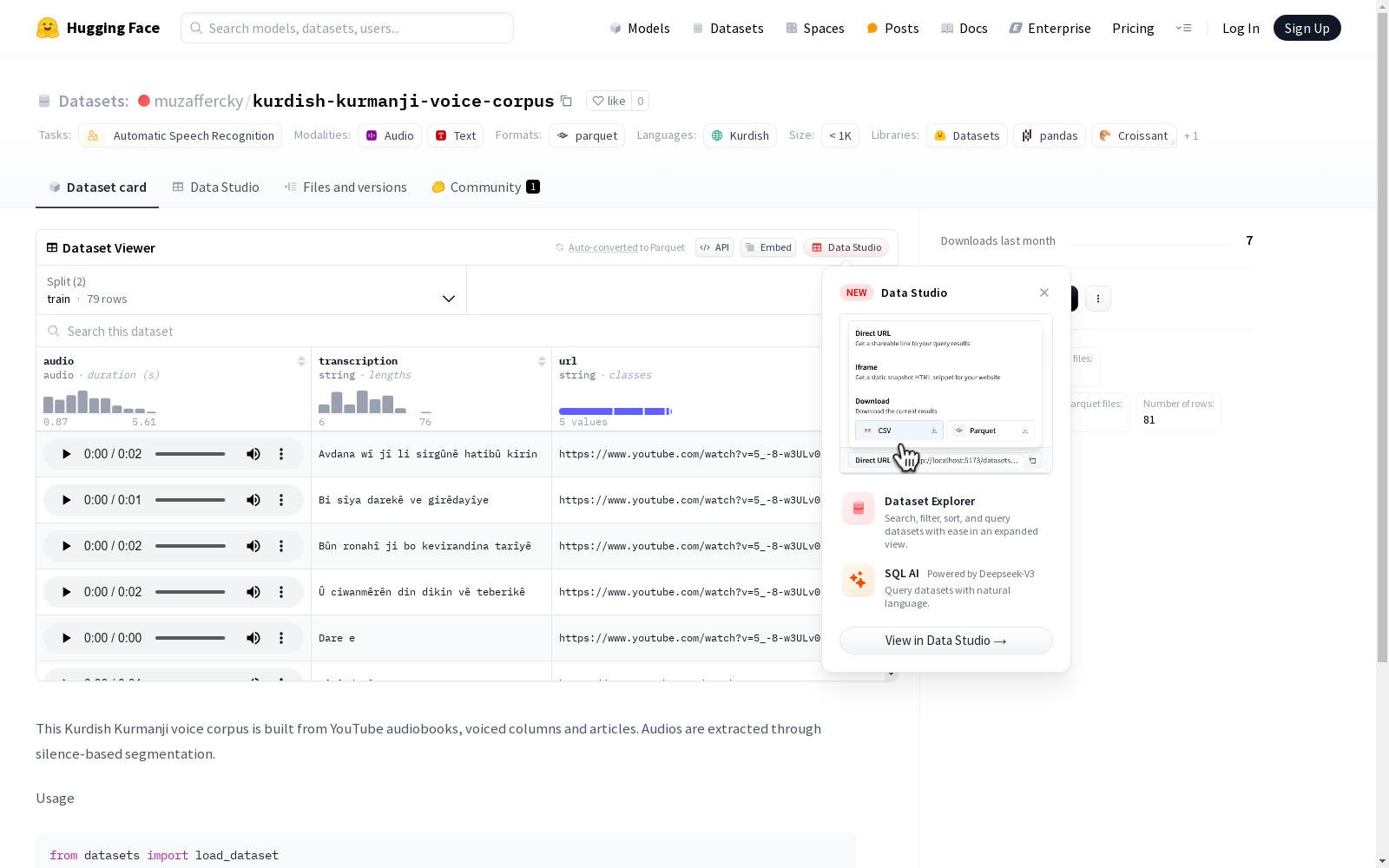Play the first audio row
This screenshot has width=1389, height=868.
click(x=66, y=454)
